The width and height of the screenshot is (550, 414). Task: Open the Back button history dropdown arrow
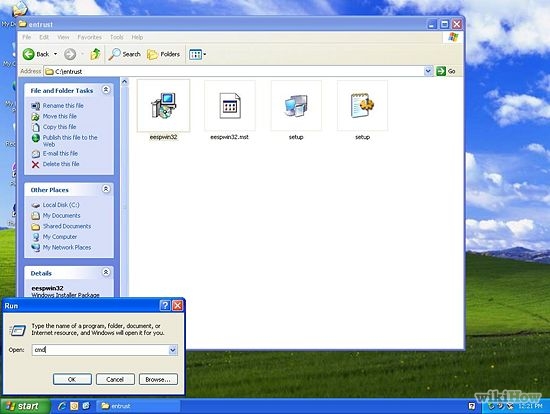(x=55, y=54)
